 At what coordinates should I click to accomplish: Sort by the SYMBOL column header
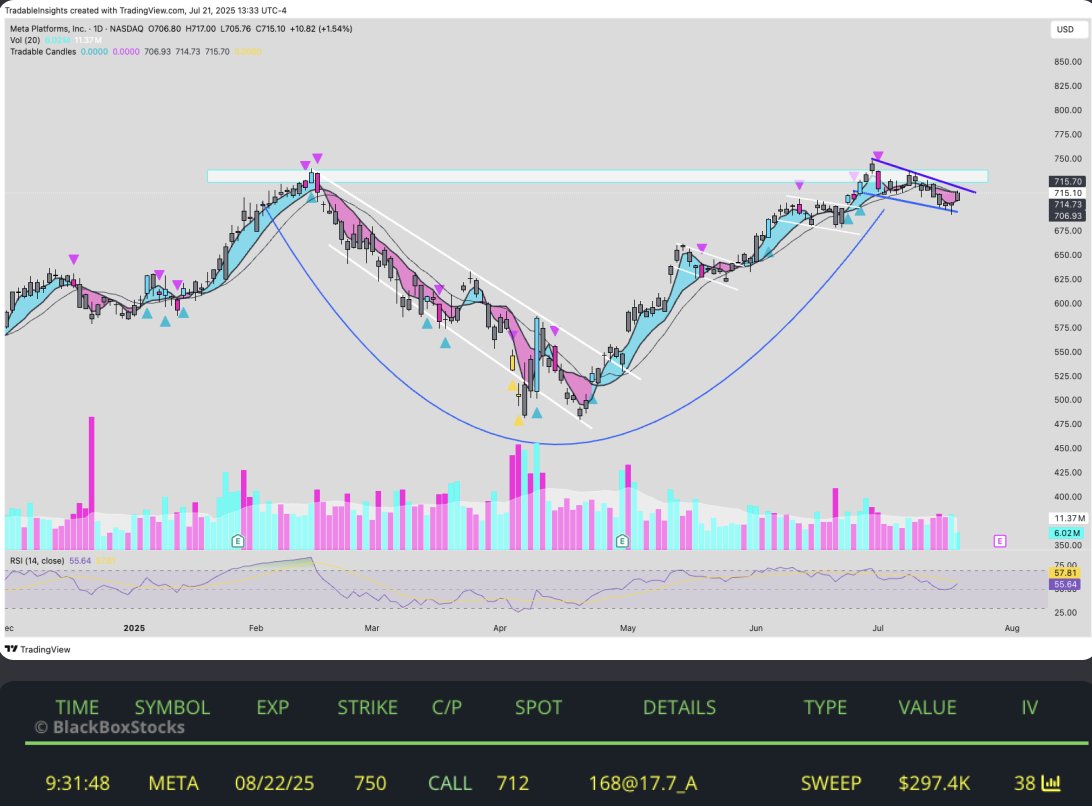tap(172, 707)
